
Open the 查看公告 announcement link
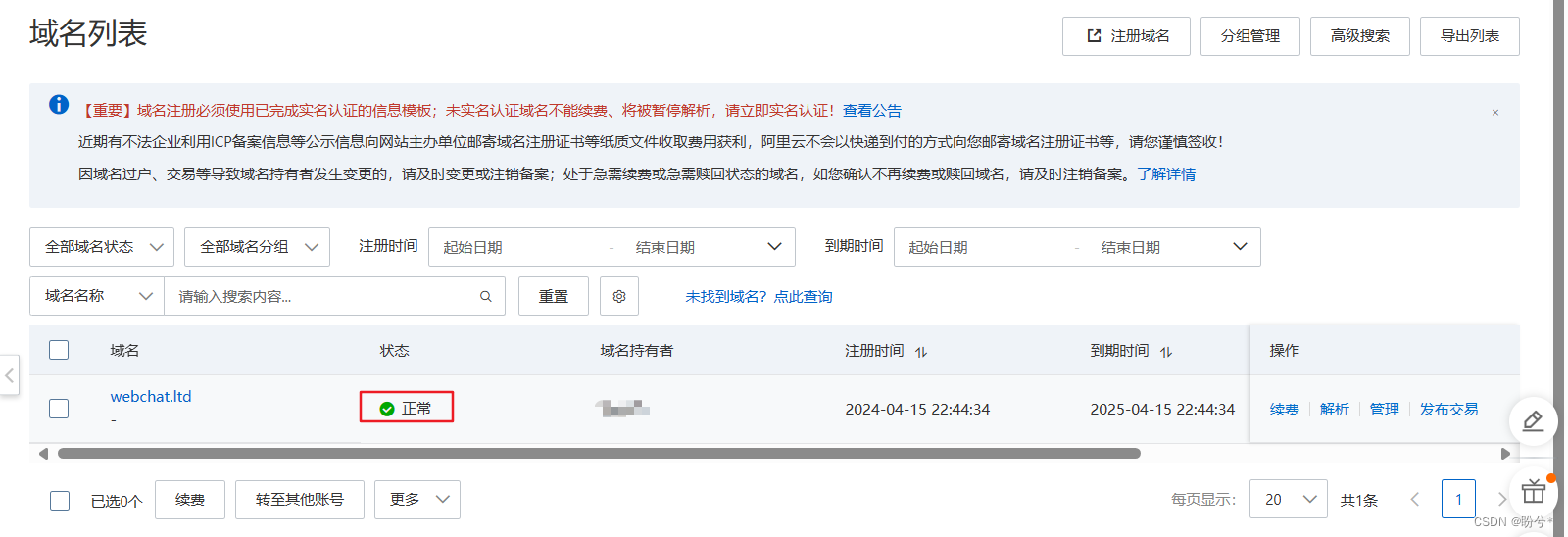[872, 111]
